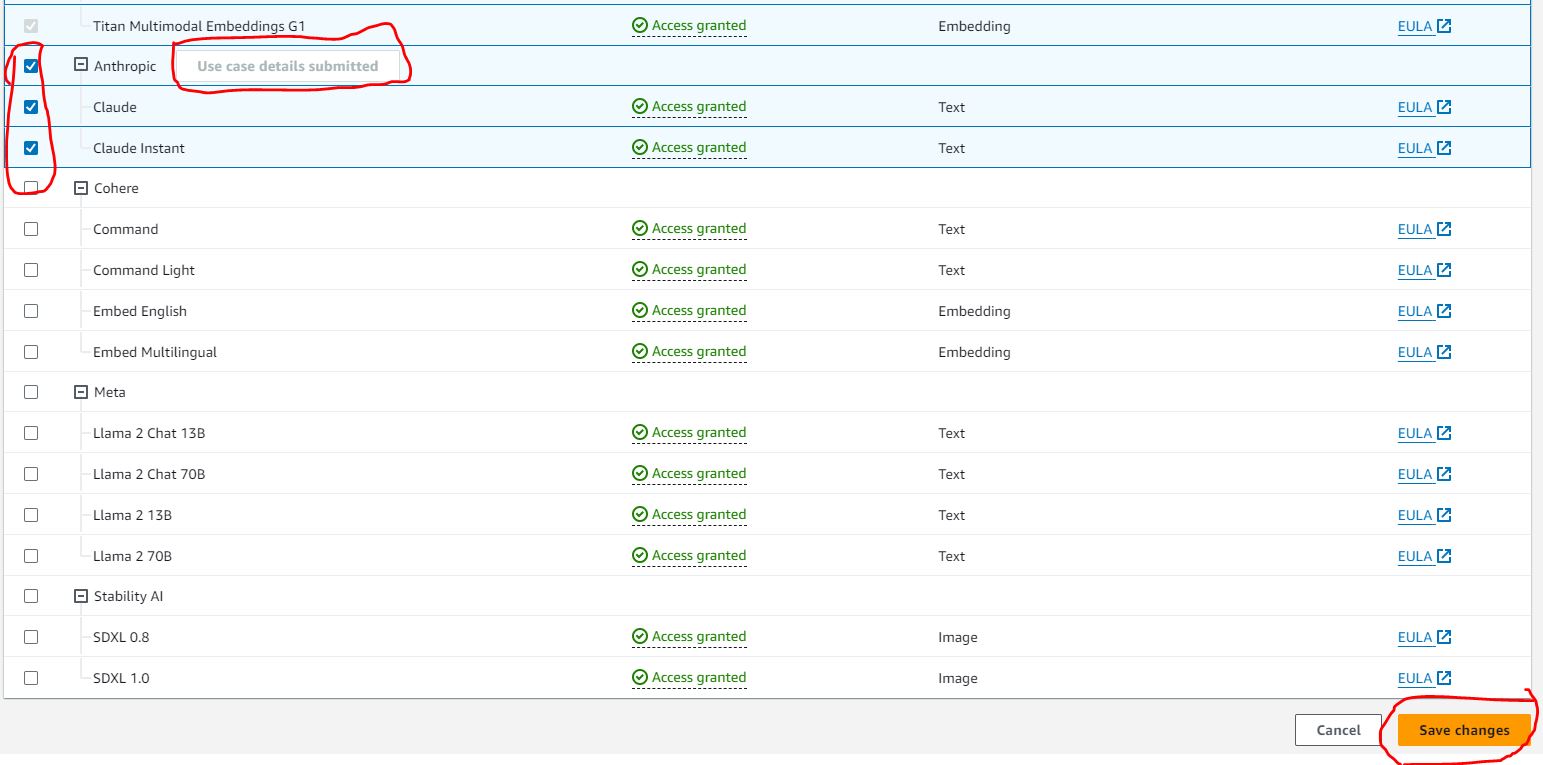Uncheck the Claude model checkbox
This screenshot has width=1543, height=765.
[31, 107]
